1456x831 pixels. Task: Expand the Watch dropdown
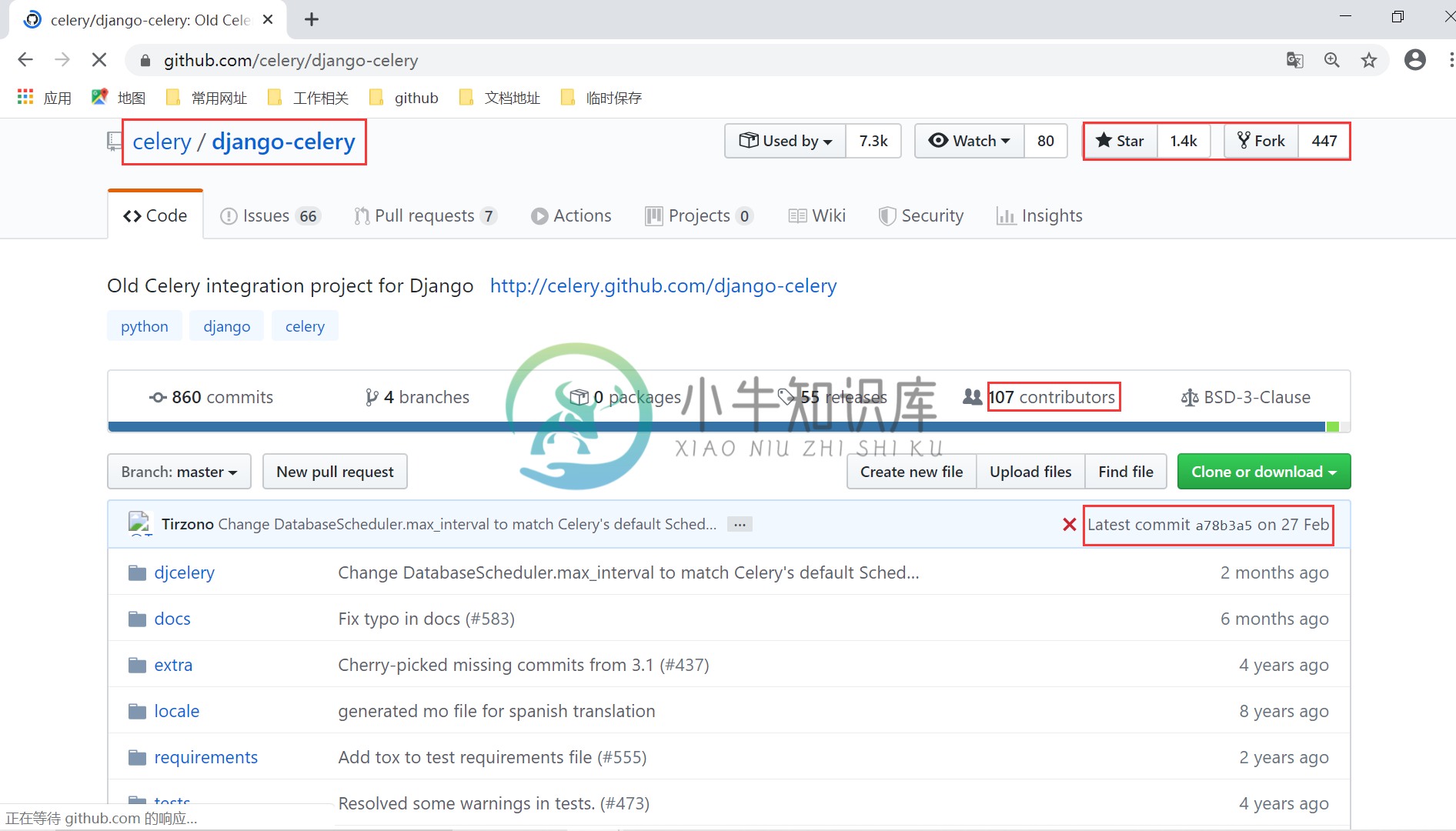tap(970, 141)
